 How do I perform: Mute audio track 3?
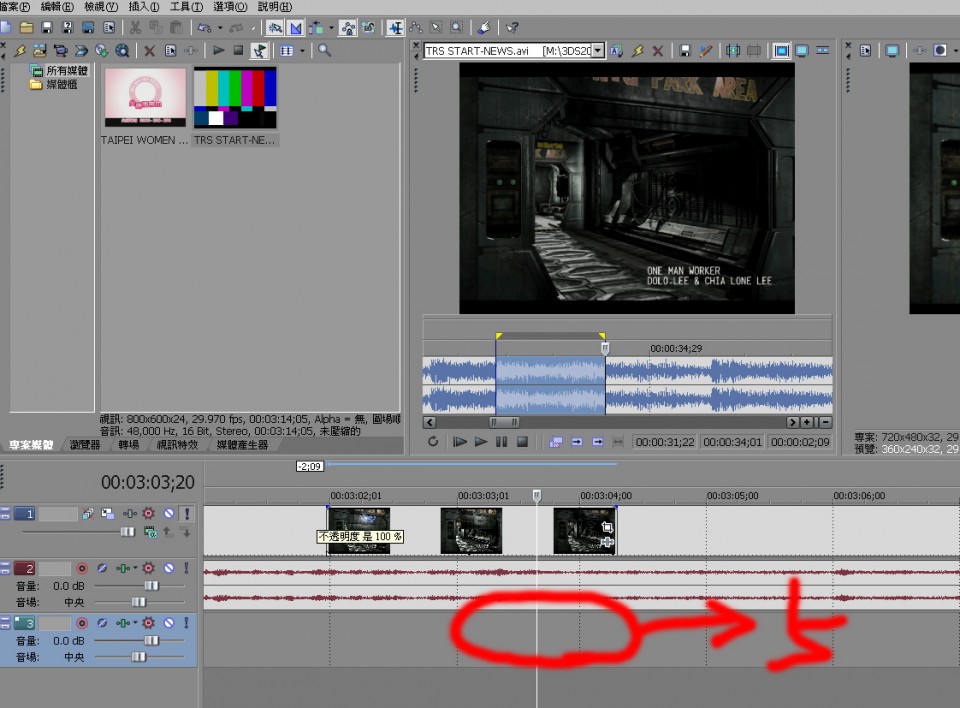tap(168, 624)
